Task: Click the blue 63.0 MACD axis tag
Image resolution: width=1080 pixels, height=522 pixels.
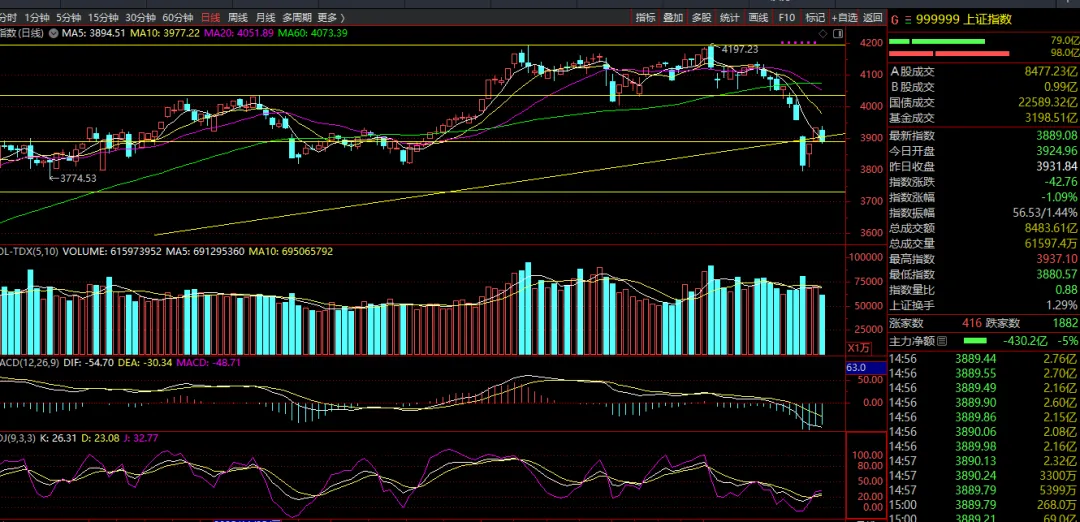Action: click(866, 368)
